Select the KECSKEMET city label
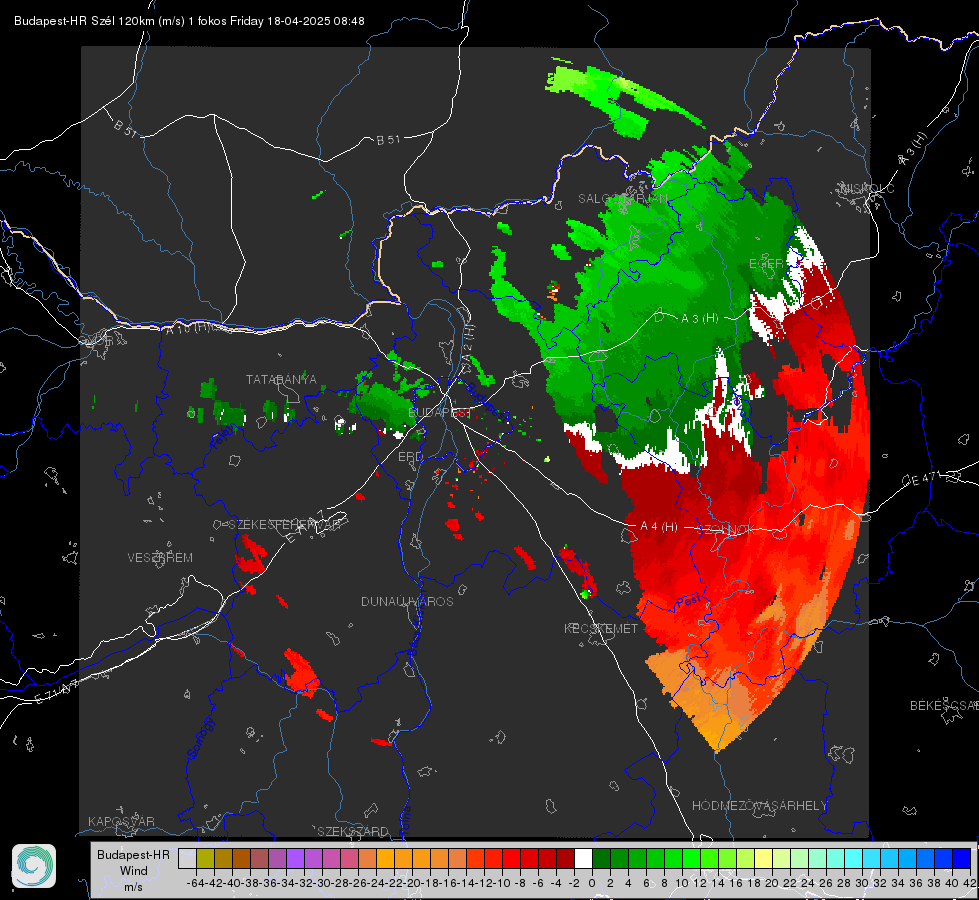This screenshot has width=979, height=900. pyautogui.click(x=601, y=628)
